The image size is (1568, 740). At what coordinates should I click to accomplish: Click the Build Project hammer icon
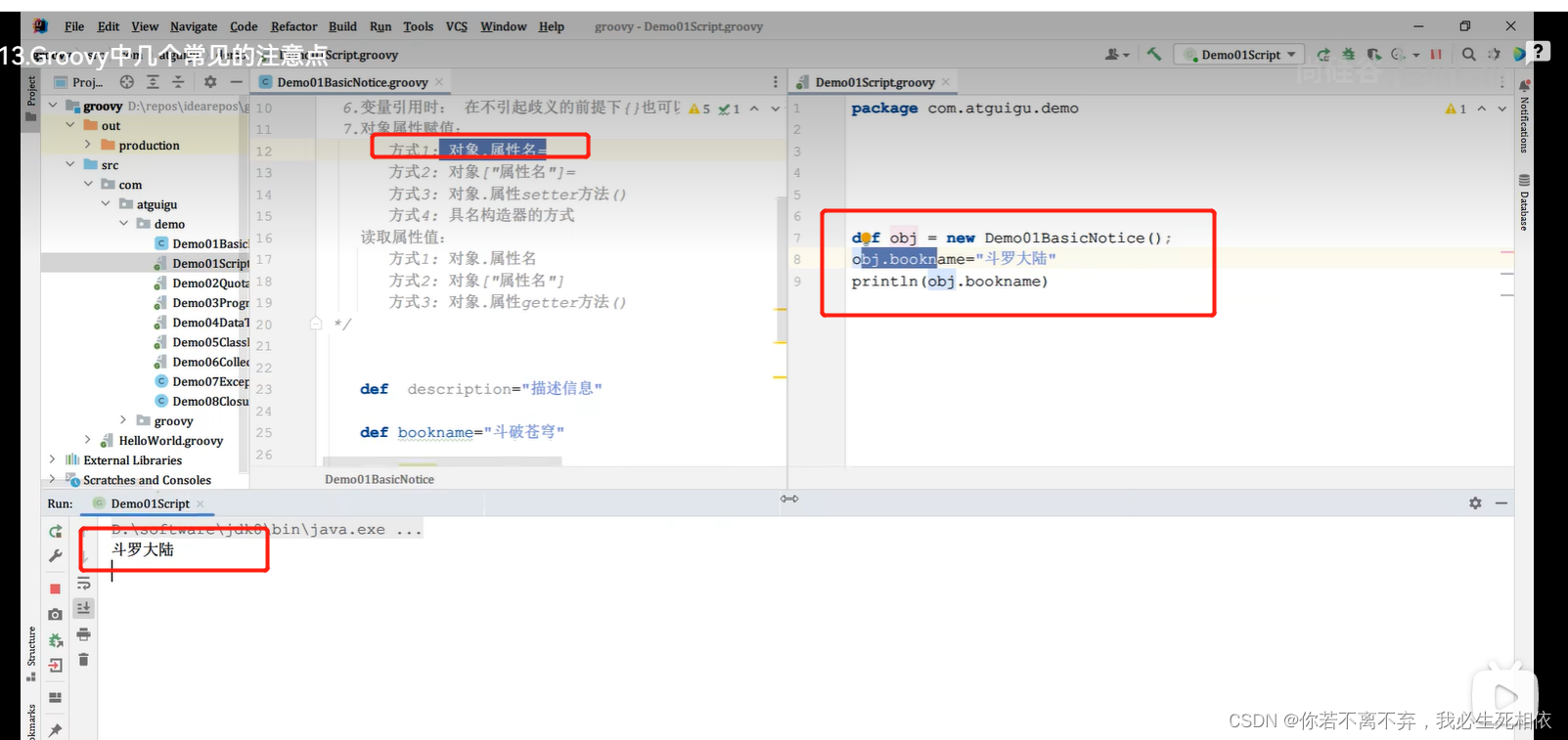[1154, 55]
